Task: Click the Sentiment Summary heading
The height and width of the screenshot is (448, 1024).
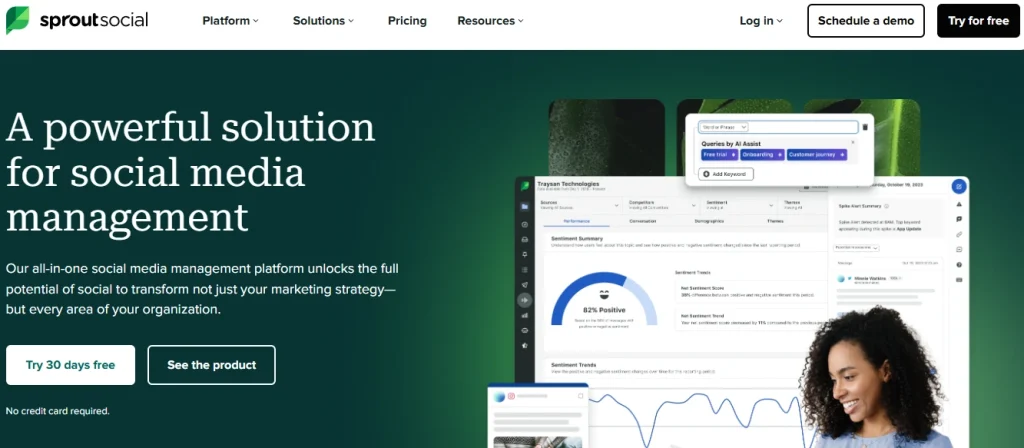Action: click(577, 239)
